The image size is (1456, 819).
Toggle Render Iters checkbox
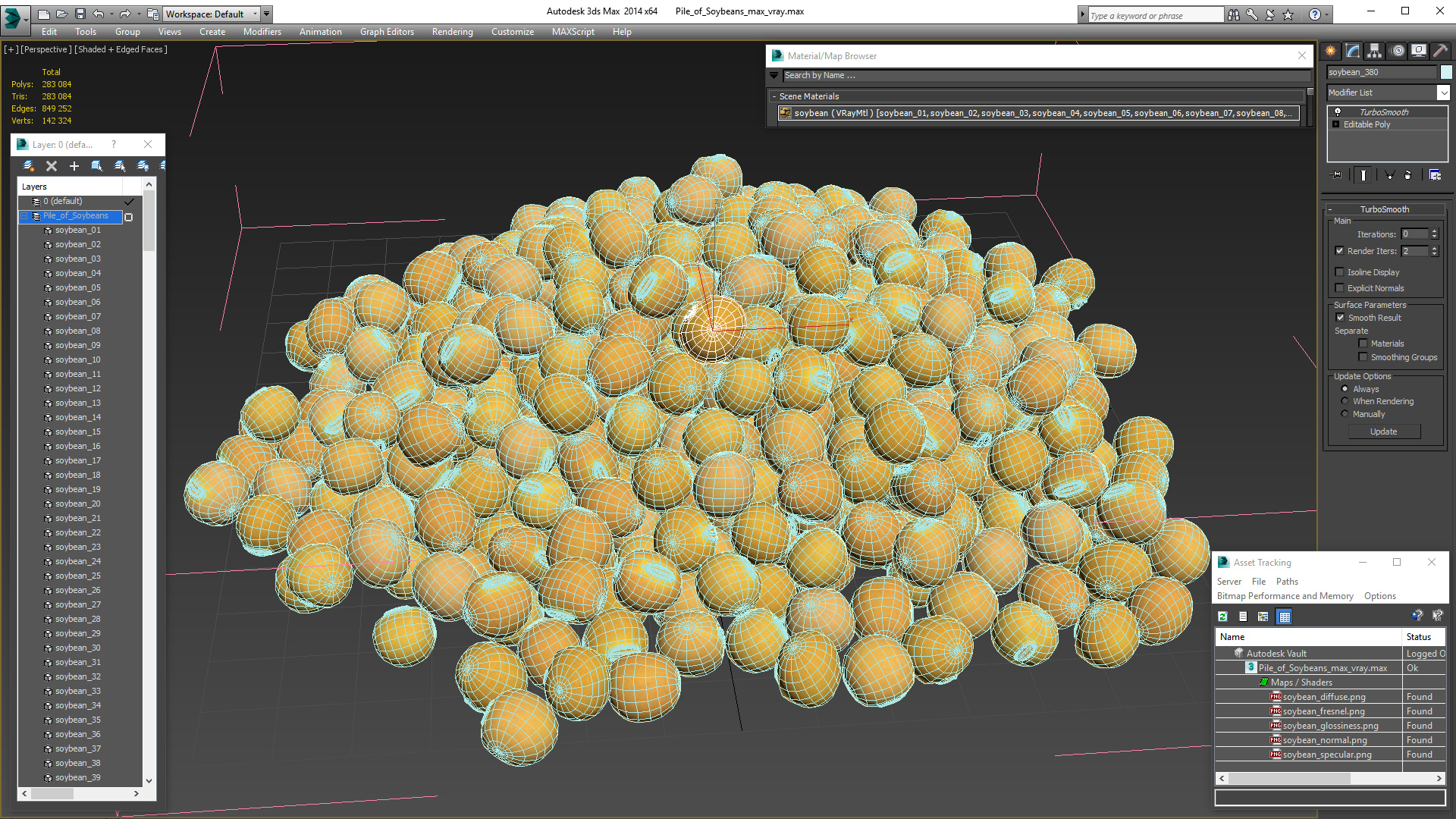click(x=1339, y=251)
